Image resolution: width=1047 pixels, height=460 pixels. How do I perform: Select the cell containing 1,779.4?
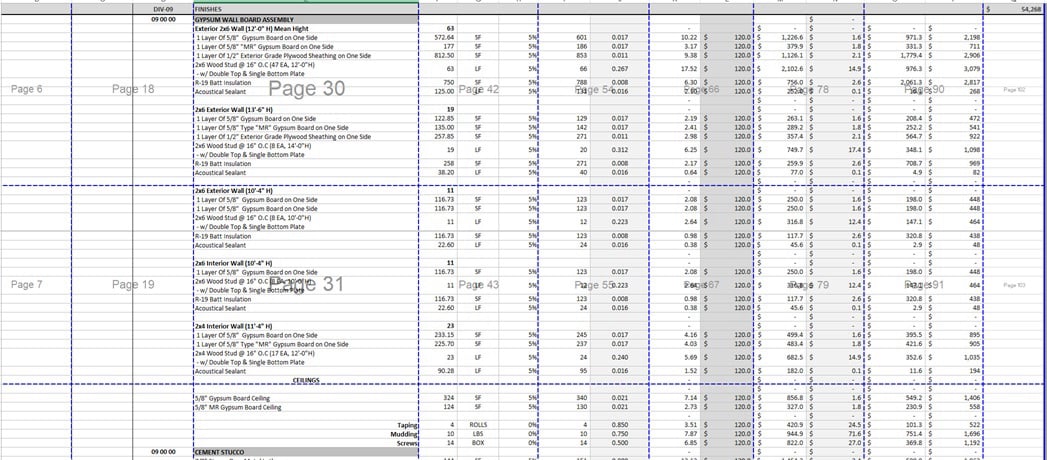pos(895,56)
